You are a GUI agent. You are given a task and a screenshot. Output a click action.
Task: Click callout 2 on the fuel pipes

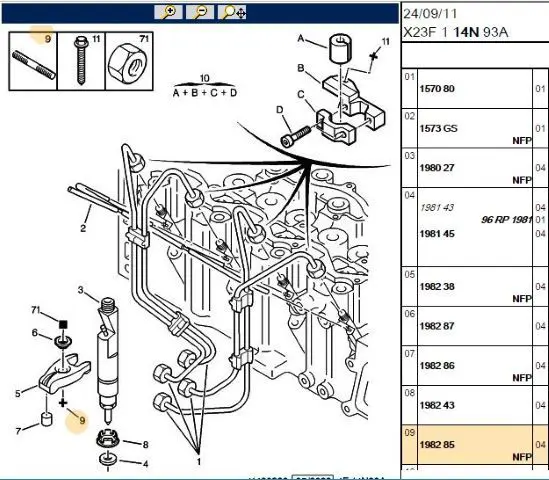point(83,228)
